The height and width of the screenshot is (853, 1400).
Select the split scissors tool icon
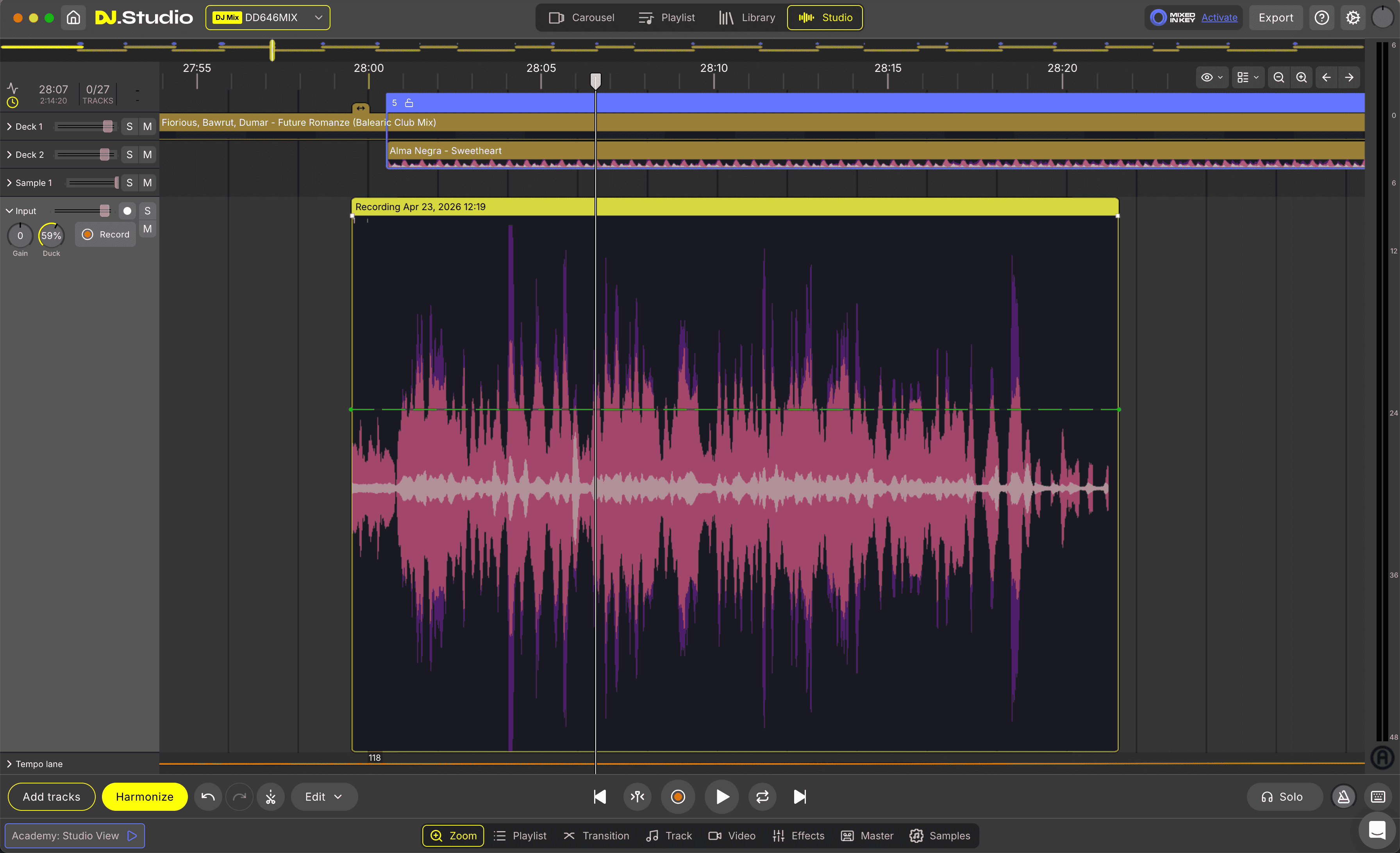(270, 797)
